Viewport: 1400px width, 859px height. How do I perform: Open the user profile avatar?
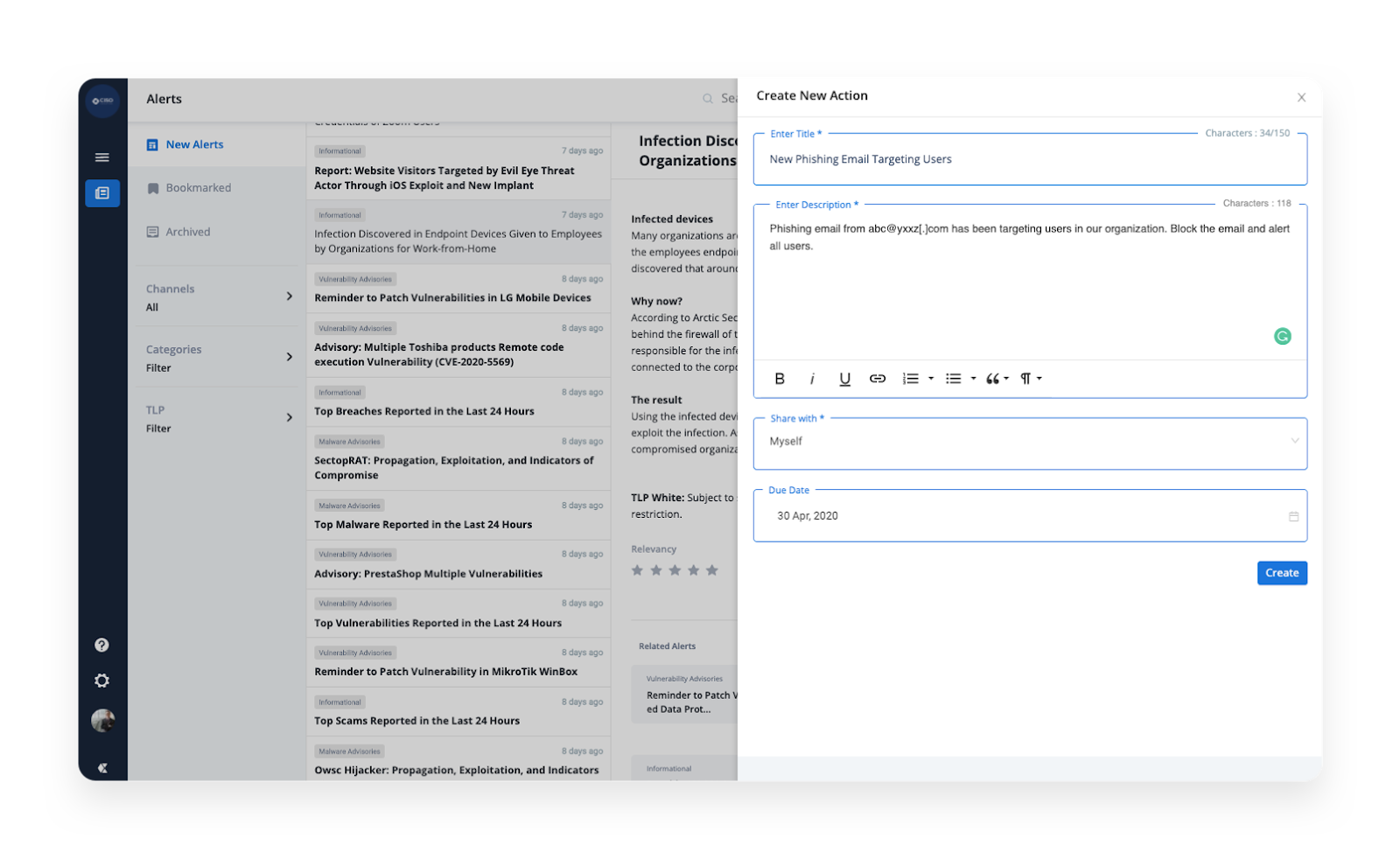click(102, 721)
